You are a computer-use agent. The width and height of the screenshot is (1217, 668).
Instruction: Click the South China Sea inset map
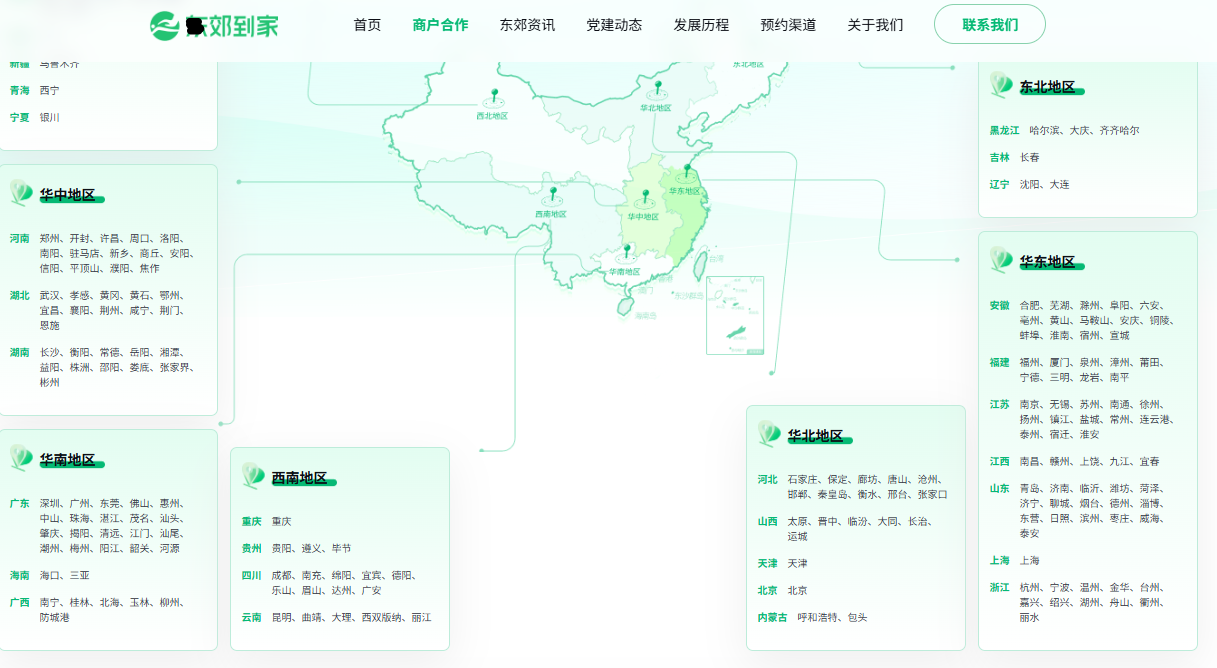(x=734, y=315)
